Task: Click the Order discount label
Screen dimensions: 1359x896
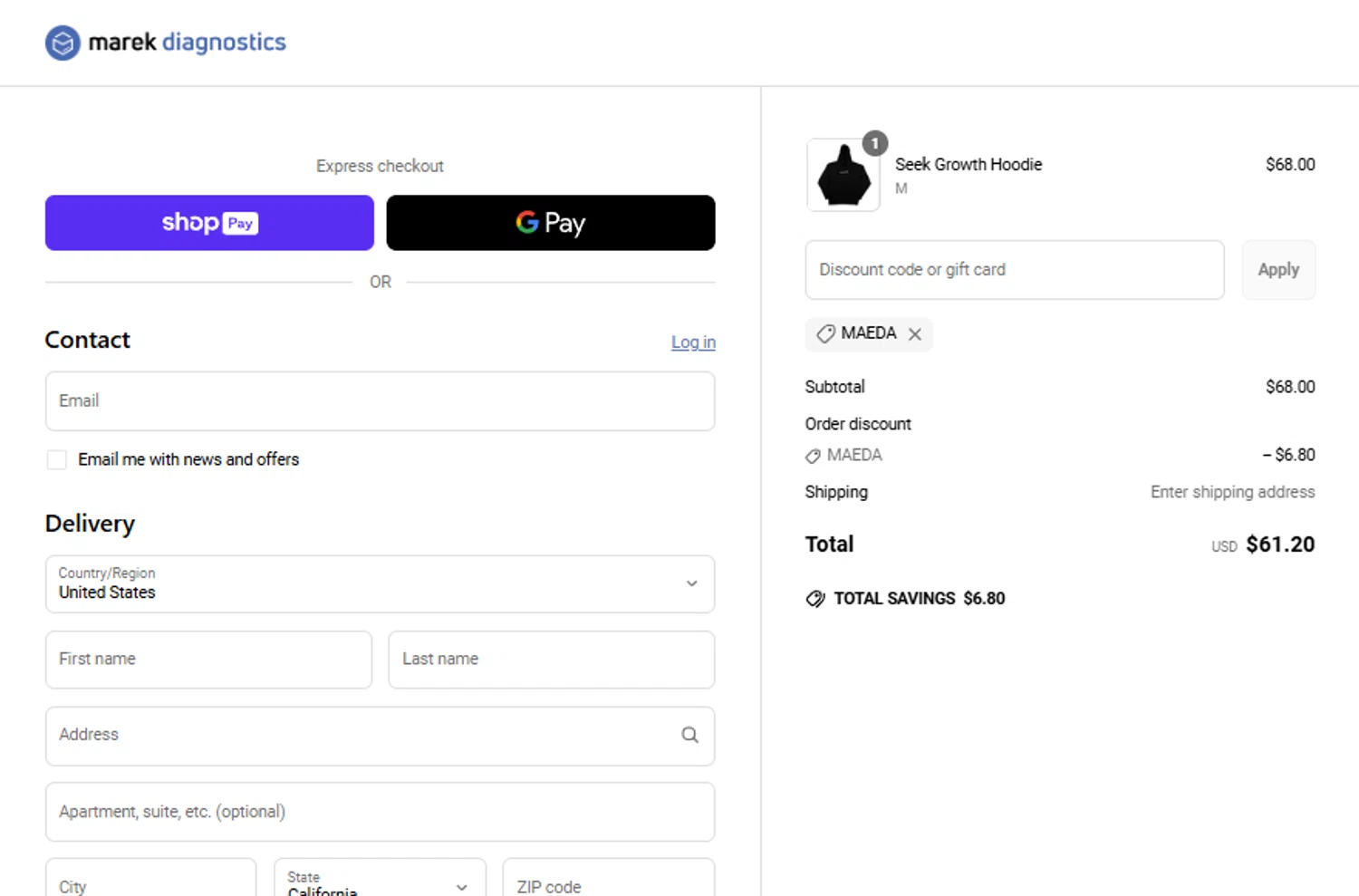Action: 858,424
